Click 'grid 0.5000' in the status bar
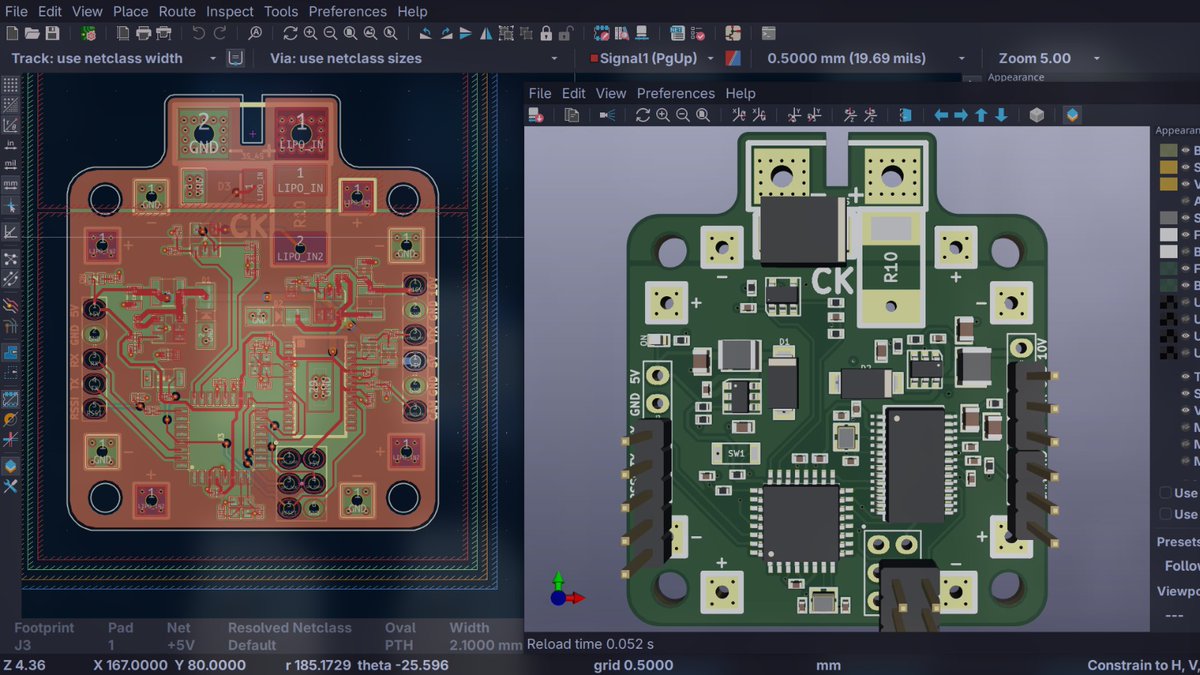Viewport: 1200px width, 675px height. [633, 665]
